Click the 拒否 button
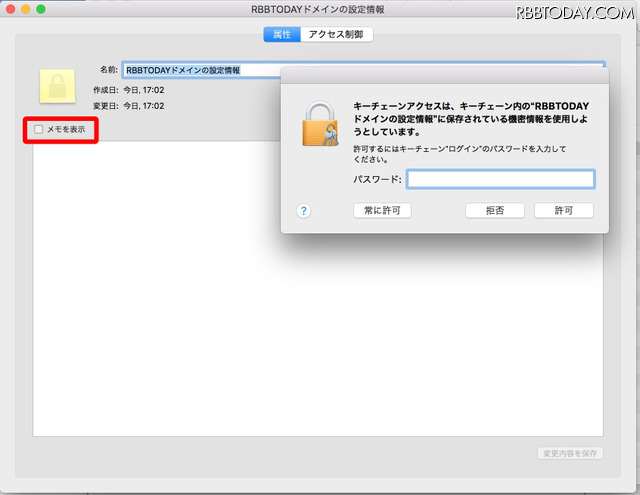This screenshot has height=495, width=640. tap(495, 211)
